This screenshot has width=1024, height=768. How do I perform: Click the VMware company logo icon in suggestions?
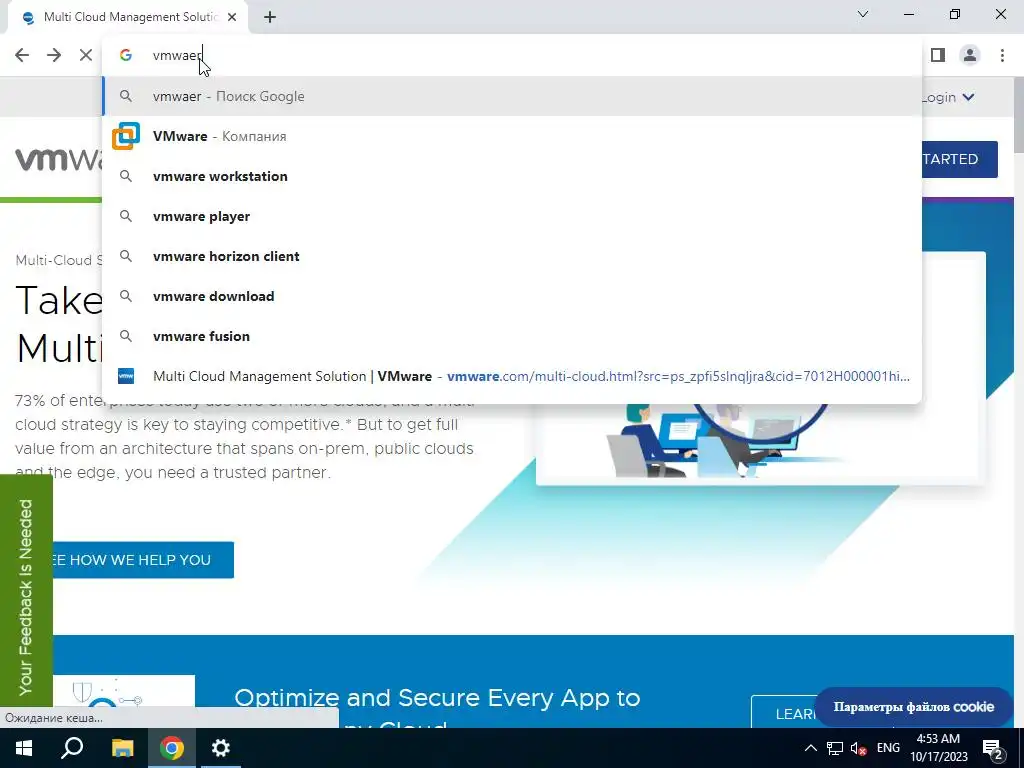point(126,136)
